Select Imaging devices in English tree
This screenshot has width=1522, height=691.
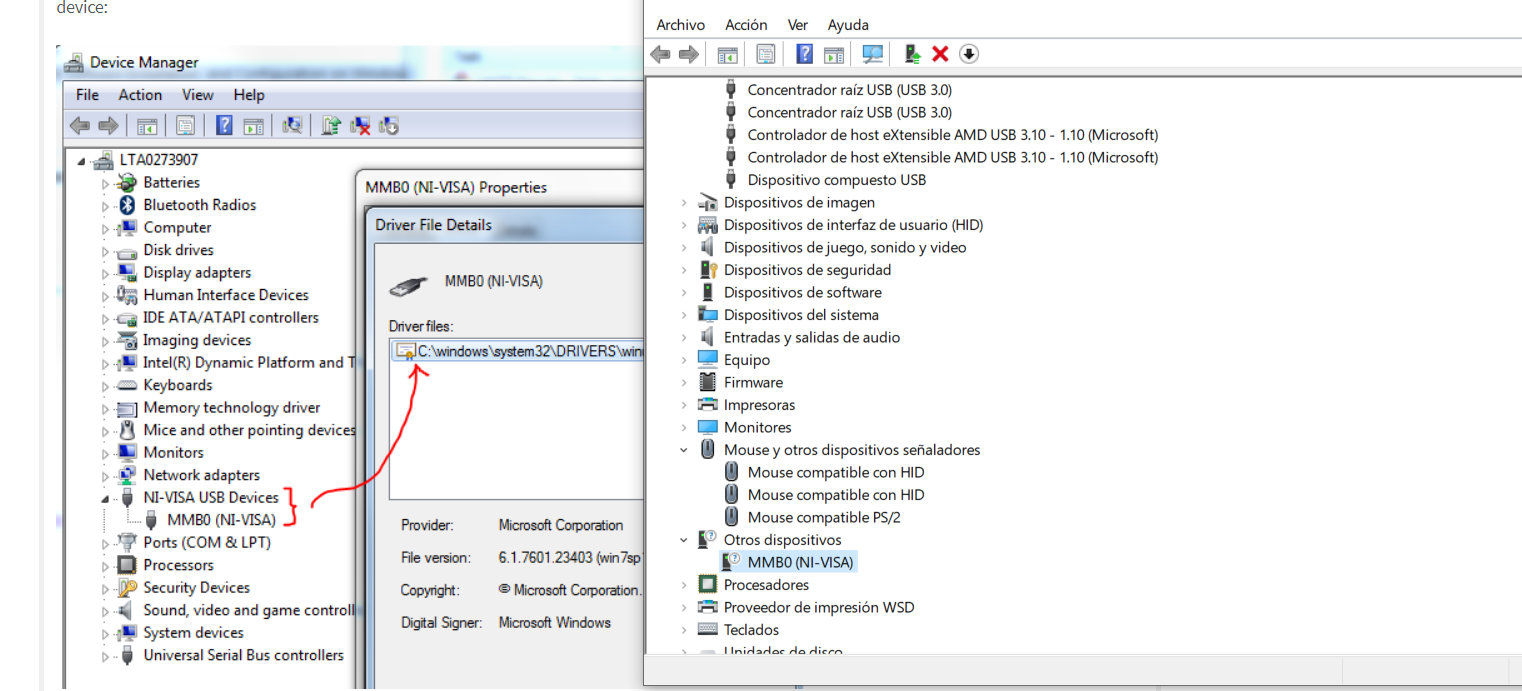[196, 340]
